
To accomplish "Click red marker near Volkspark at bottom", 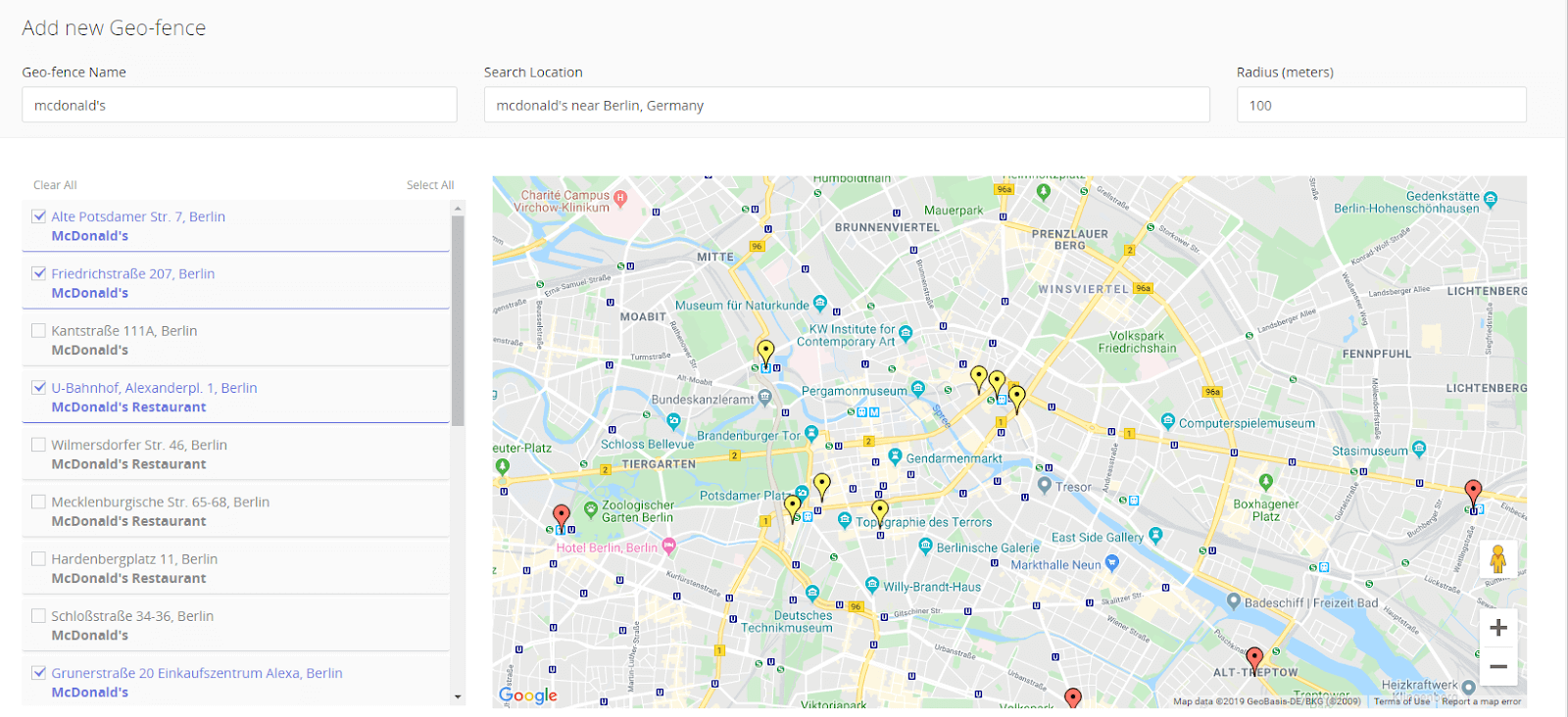I will [x=1073, y=698].
